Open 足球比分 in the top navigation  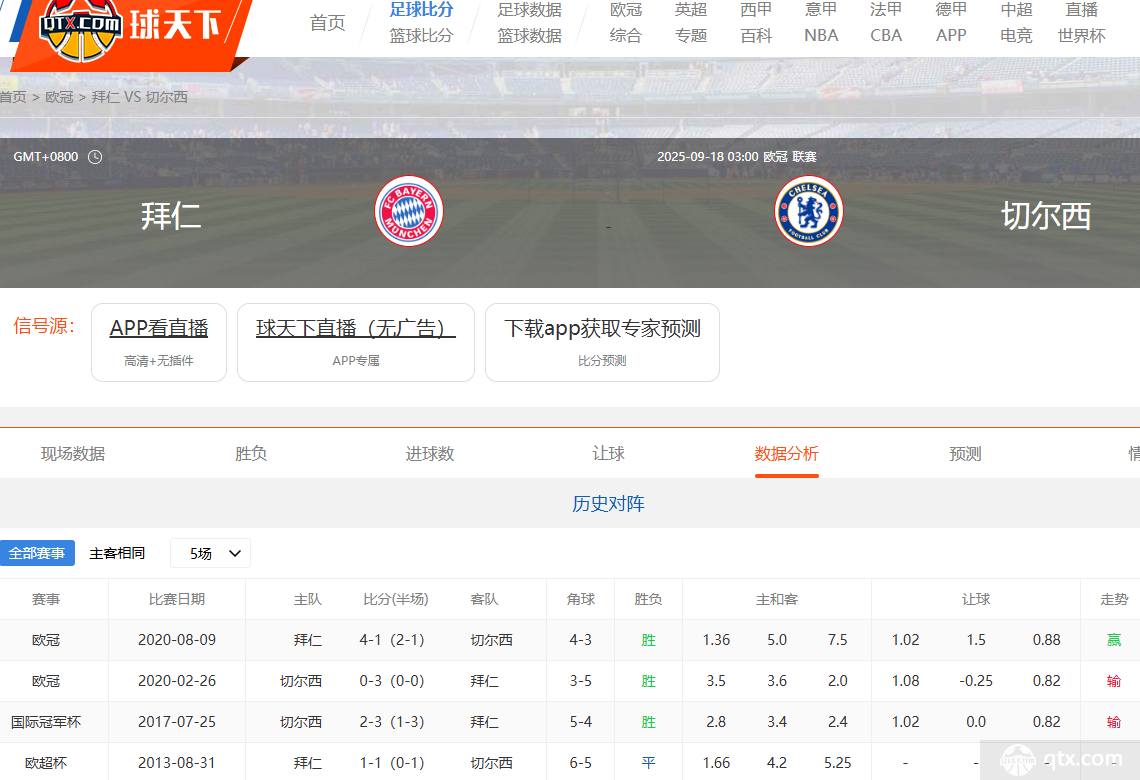click(x=421, y=9)
